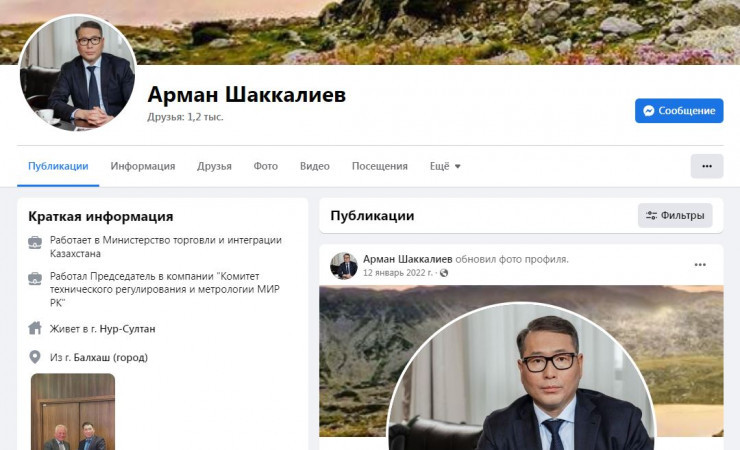Click the house icon beside Живет
This screenshot has height=450, width=740.
click(x=35, y=328)
